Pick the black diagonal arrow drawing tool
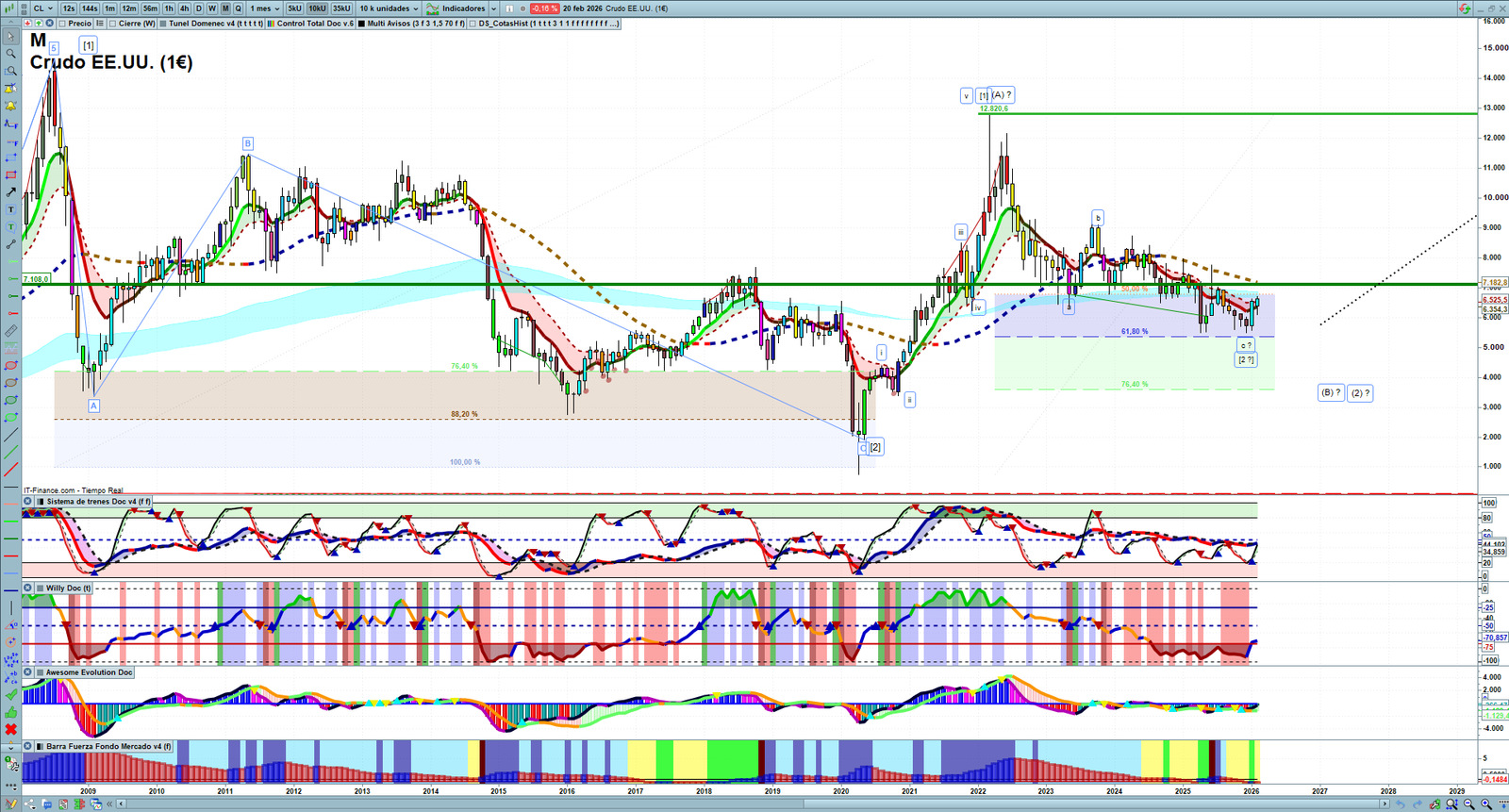1509x812 pixels. coord(10,192)
